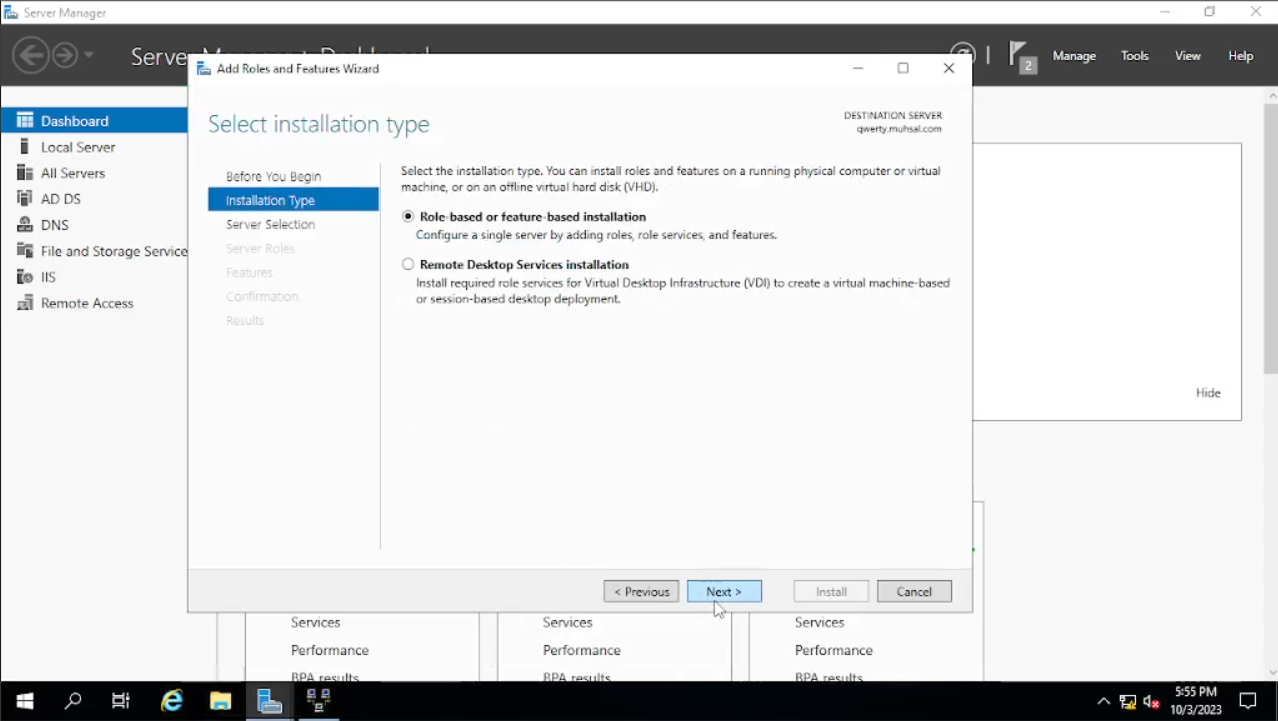This screenshot has width=1278, height=721.
Task: Show hidden system tray icons
Action: [1103, 701]
